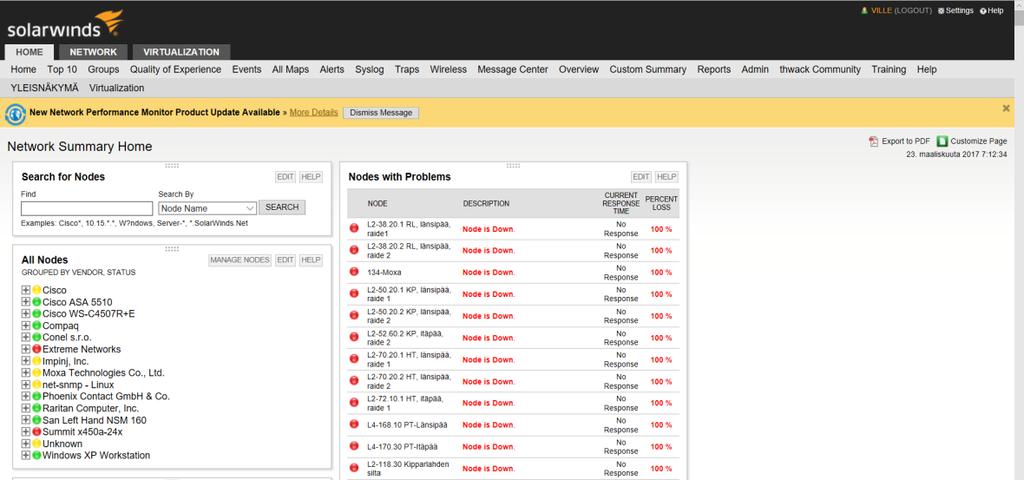Click the Settings gear icon
Screen dimensions: 1024x480
pos(941,11)
